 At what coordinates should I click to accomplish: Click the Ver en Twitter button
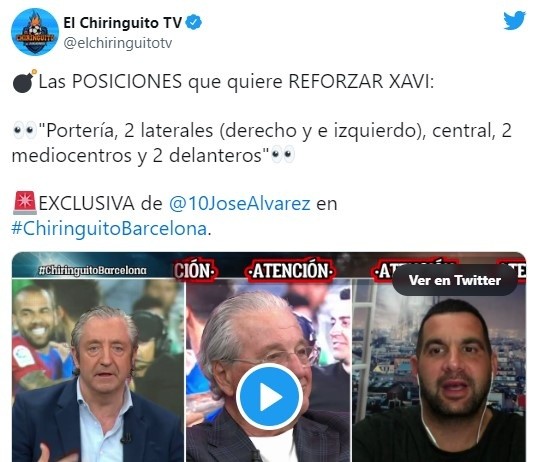[455, 280]
